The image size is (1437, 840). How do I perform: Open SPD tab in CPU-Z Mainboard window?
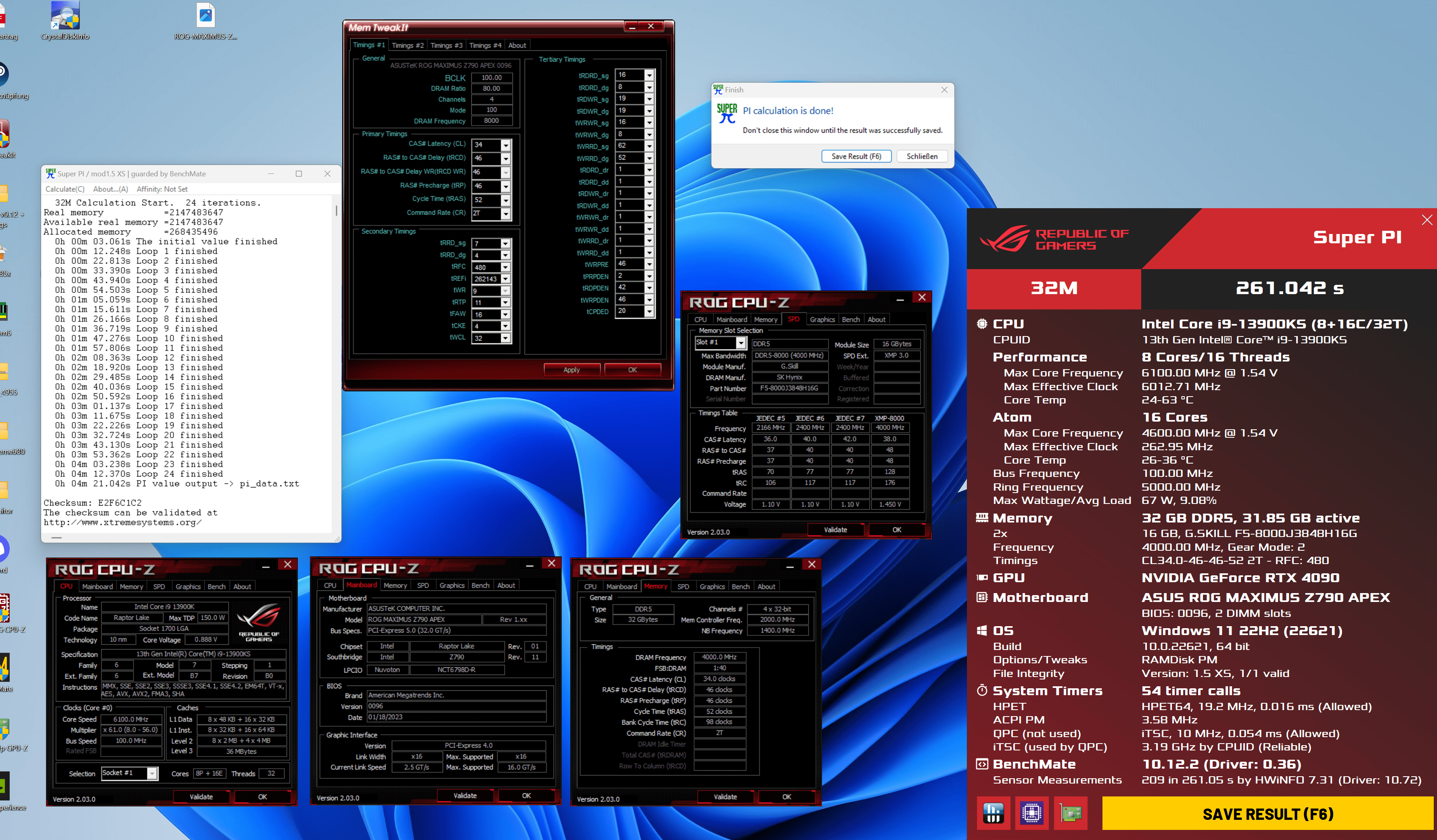pyautogui.click(x=423, y=585)
